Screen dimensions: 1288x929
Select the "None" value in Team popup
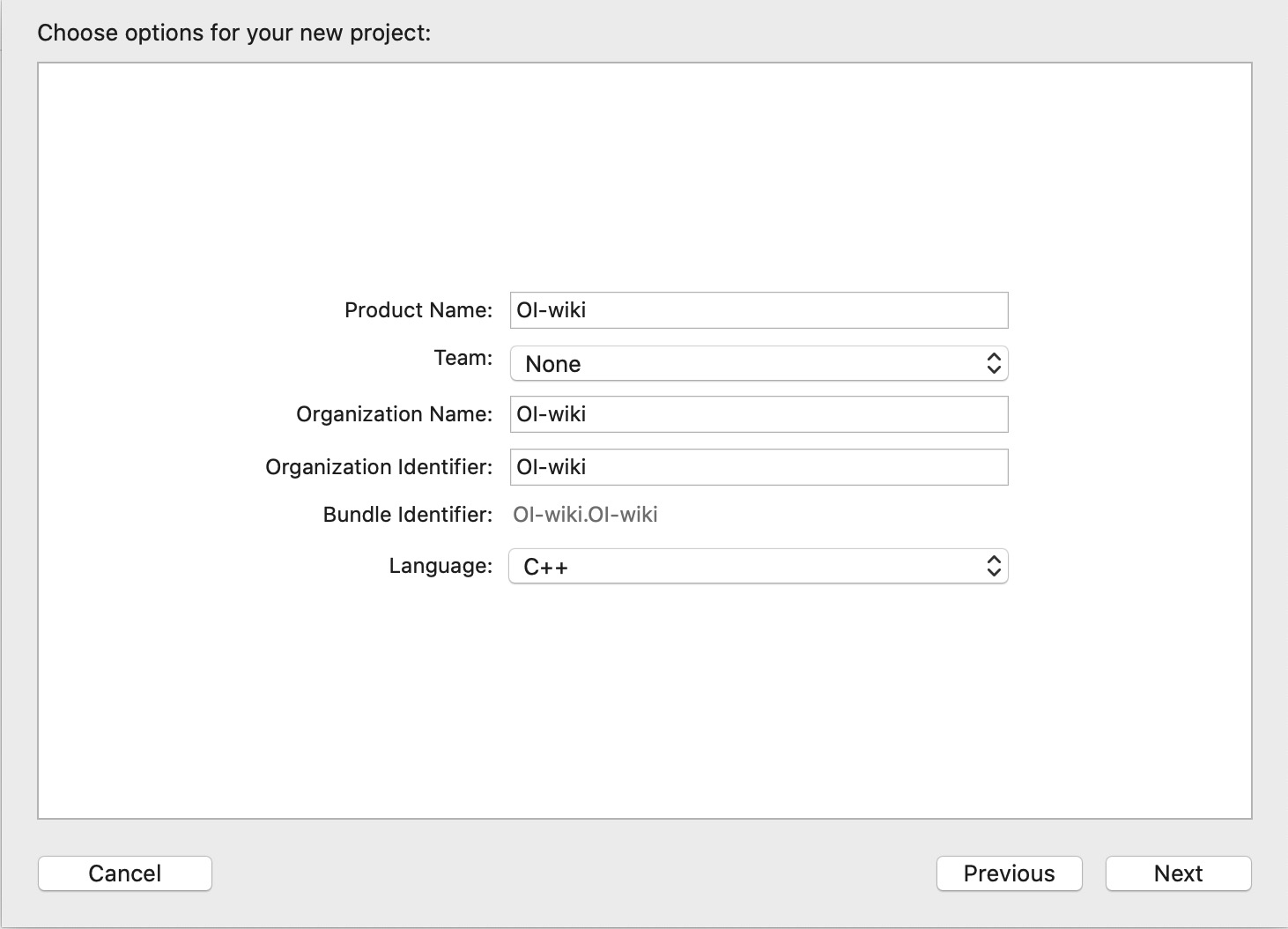tap(553, 365)
